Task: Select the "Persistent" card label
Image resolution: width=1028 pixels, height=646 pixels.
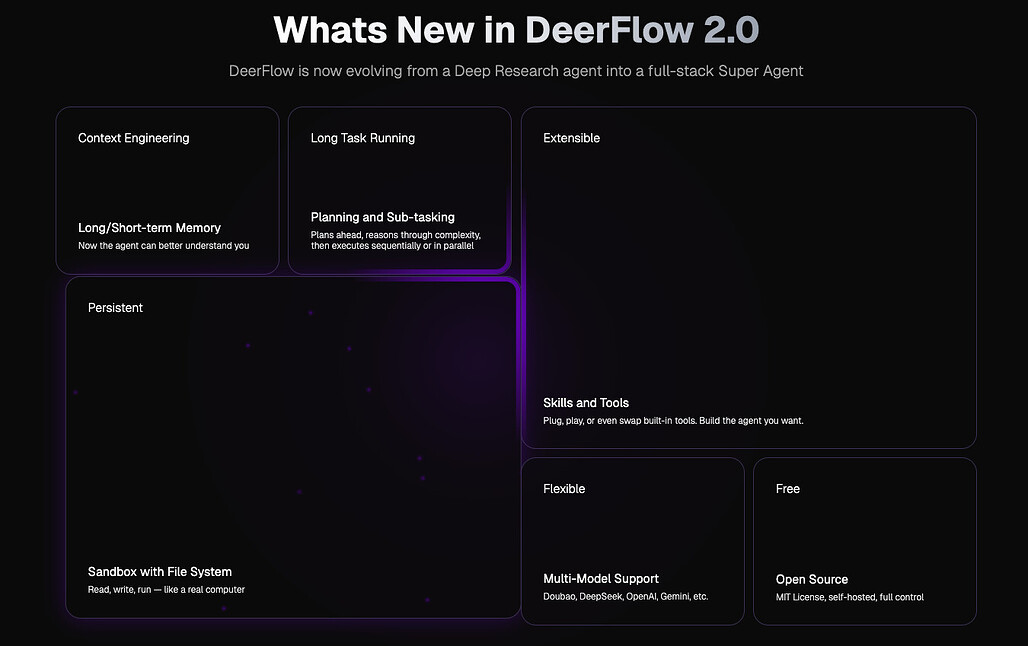Action: (115, 308)
